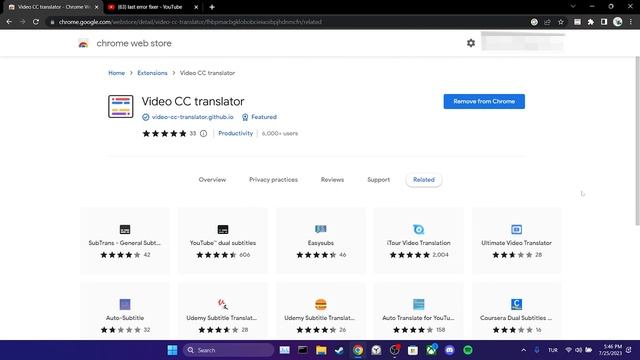Click the Video CC translator extension icon
640x360 pixels.
click(x=121, y=106)
